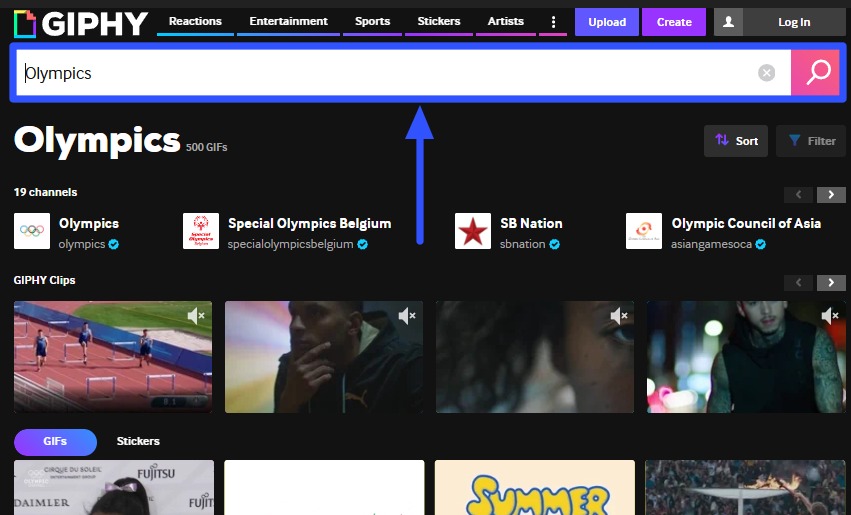
Task: Switch to the Stickers tab
Action: click(x=138, y=441)
